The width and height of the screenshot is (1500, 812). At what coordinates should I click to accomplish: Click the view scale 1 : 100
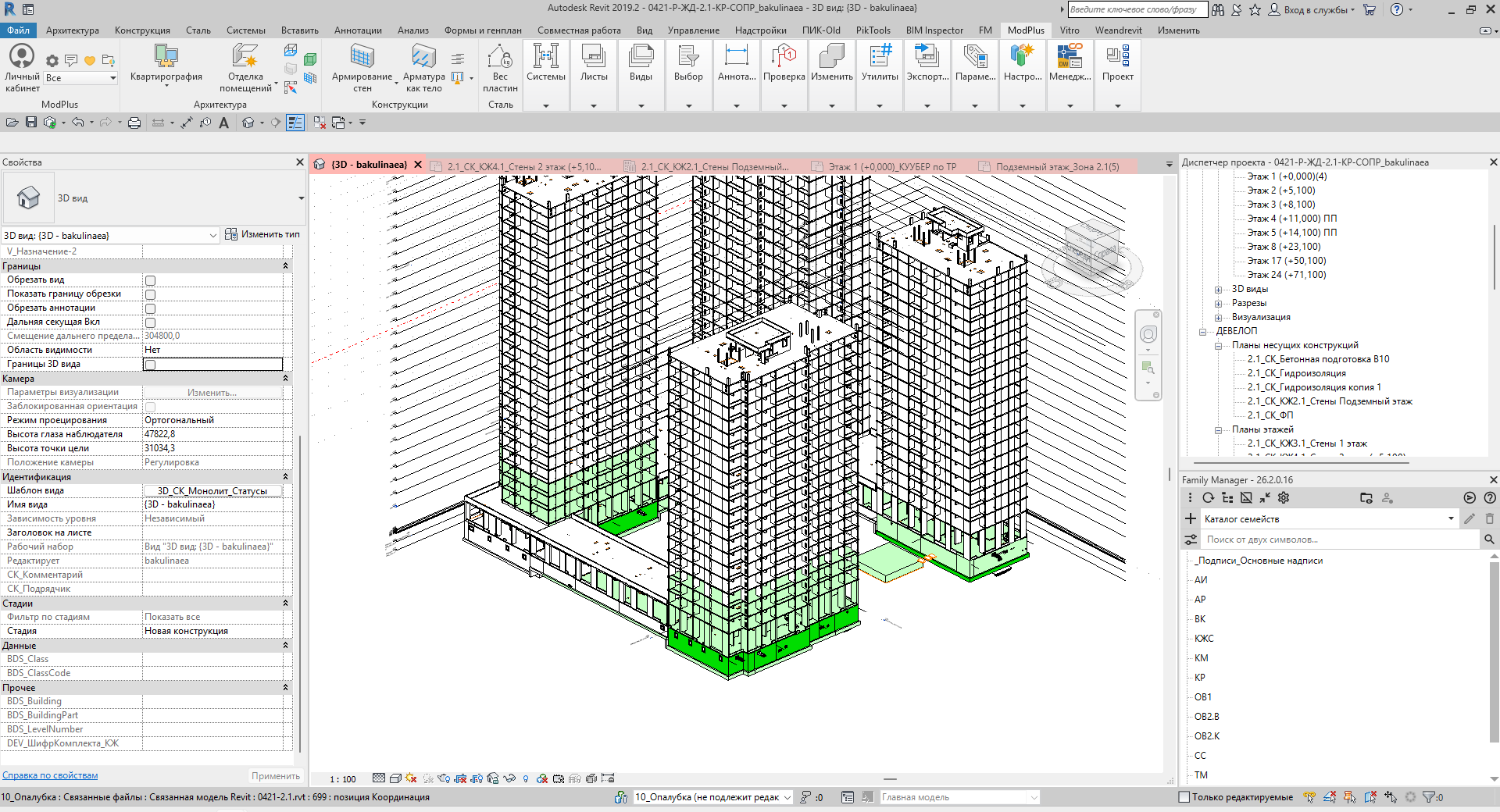[343, 779]
